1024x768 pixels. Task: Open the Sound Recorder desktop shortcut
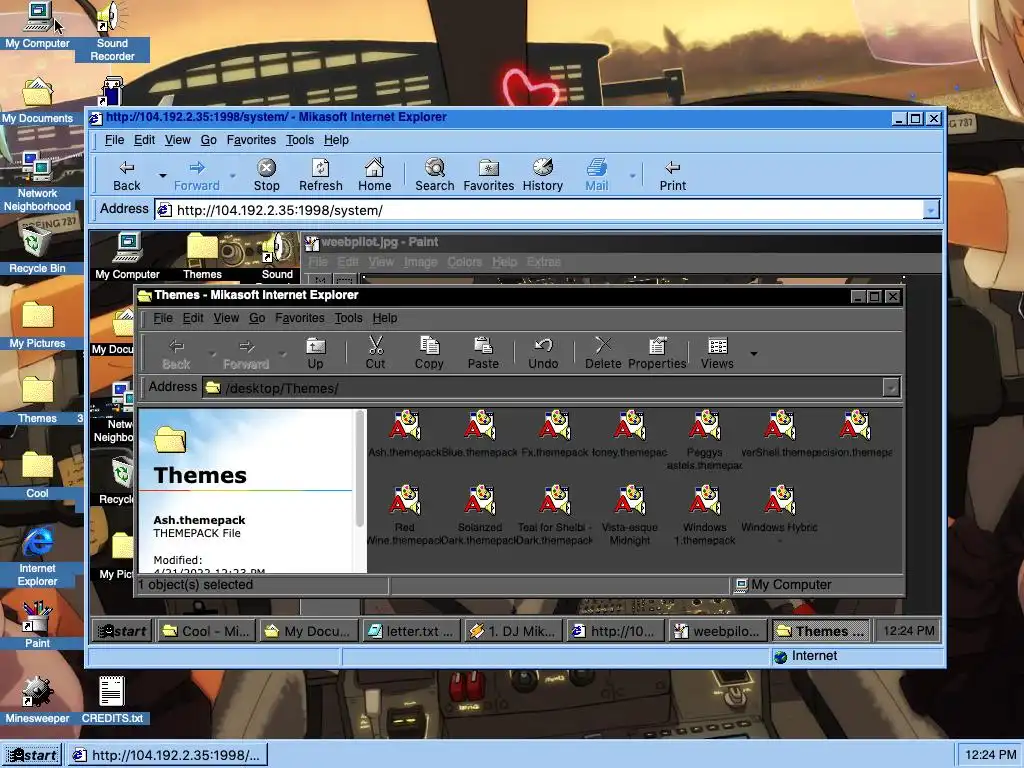112,31
